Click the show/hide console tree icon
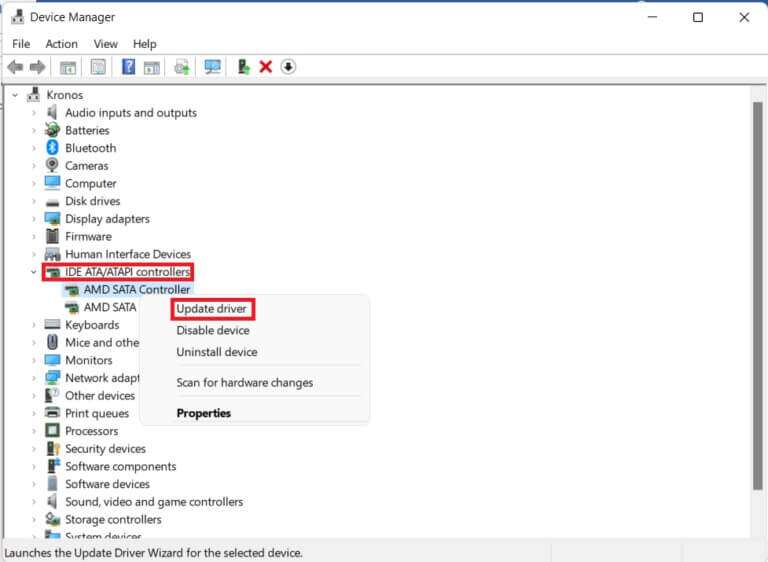 pyautogui.click(x=68, y=67)
